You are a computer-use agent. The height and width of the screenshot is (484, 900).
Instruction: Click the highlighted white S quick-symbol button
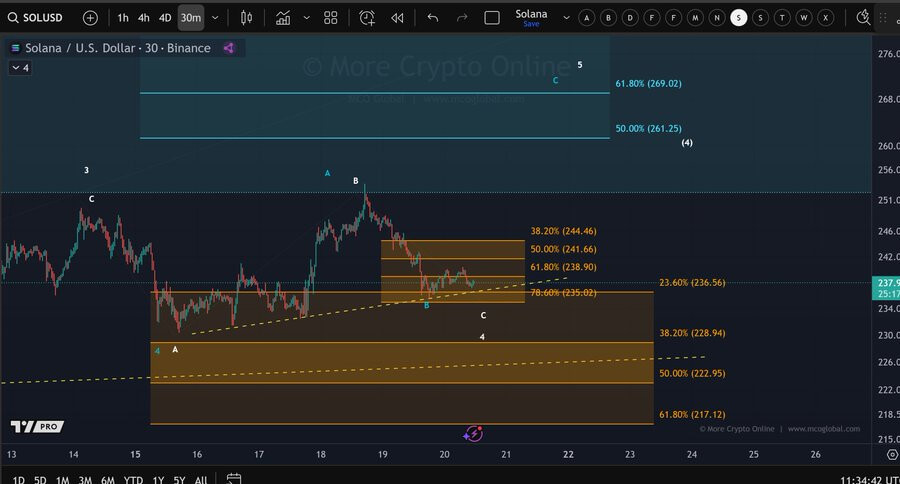739,18
